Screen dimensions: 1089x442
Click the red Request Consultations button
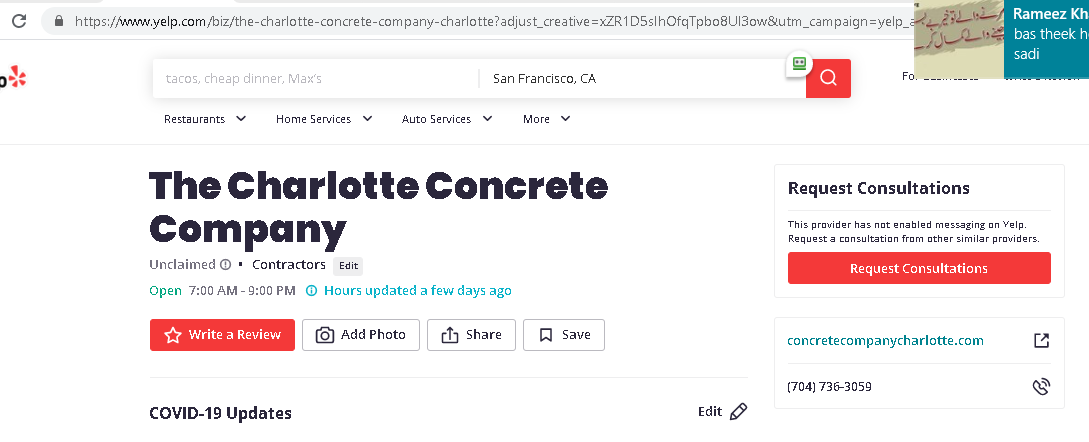point(918,268)
